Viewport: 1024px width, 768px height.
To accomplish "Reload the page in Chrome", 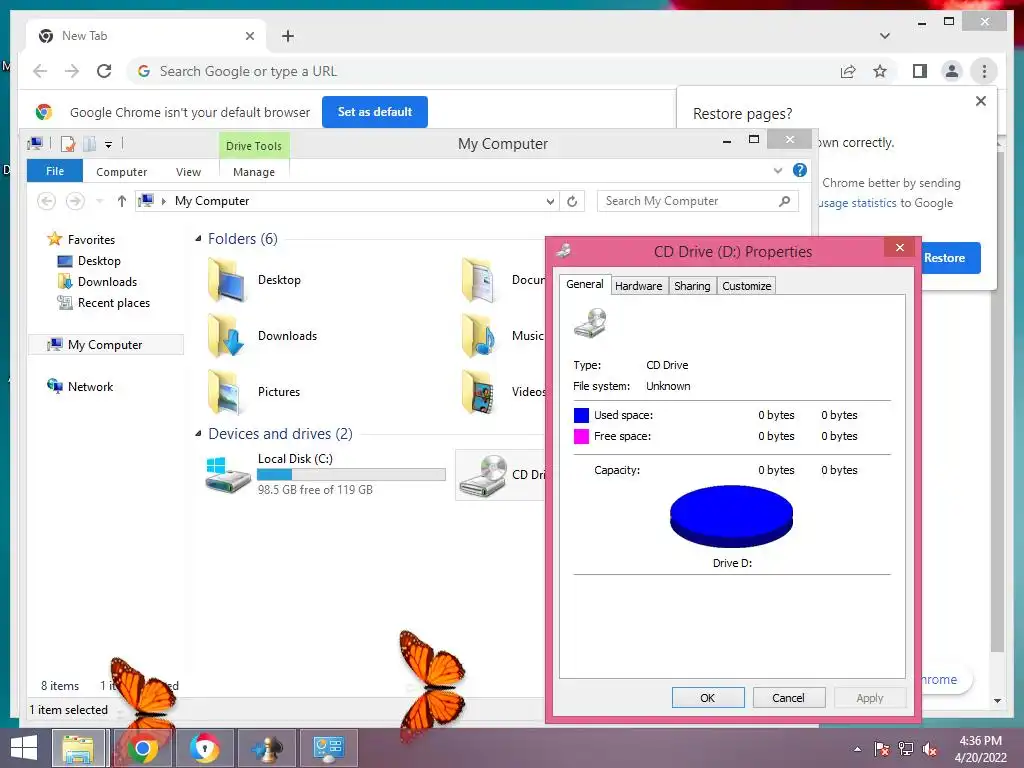I will [104, 71].
